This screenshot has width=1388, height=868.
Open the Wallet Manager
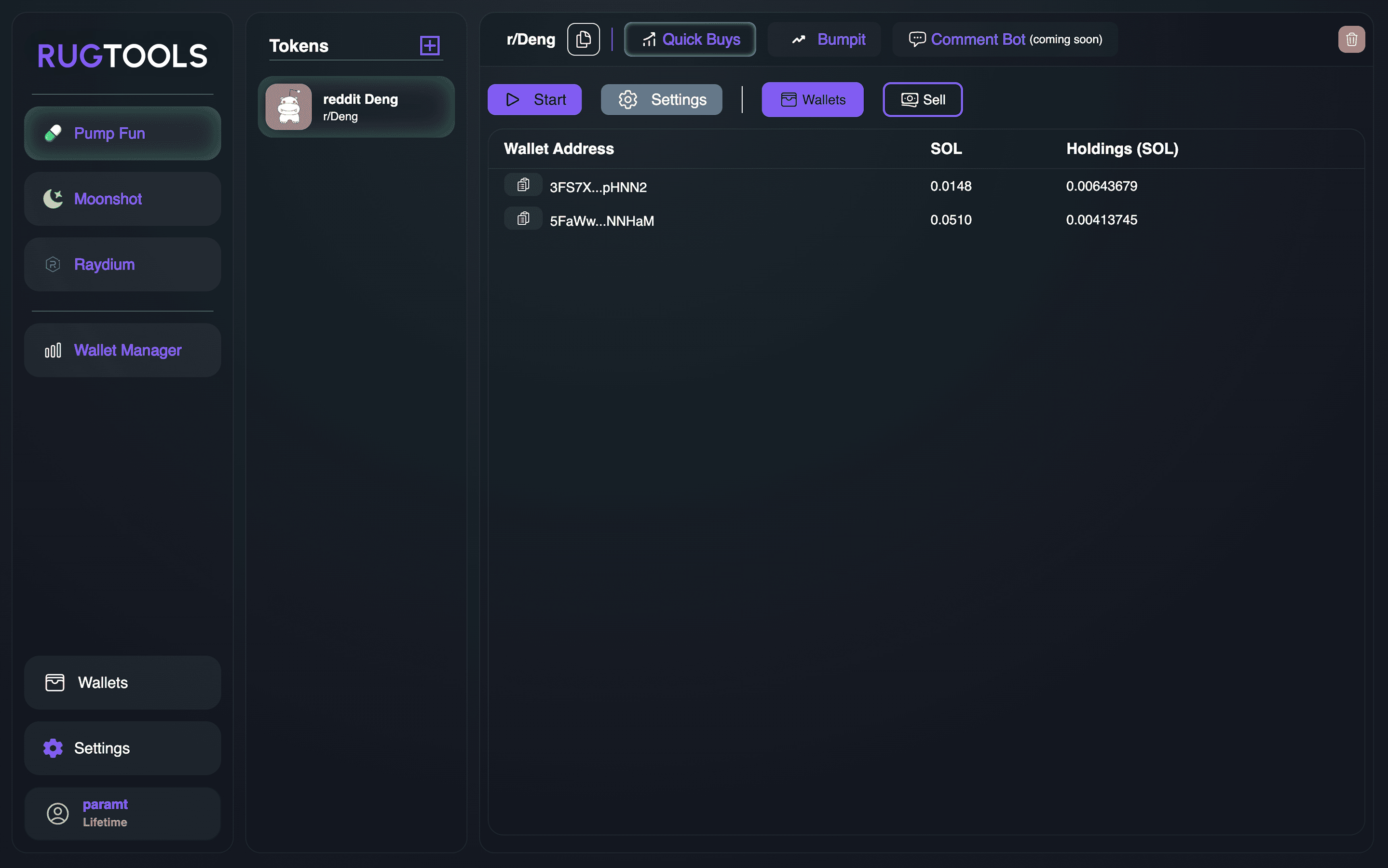(122, 350)
